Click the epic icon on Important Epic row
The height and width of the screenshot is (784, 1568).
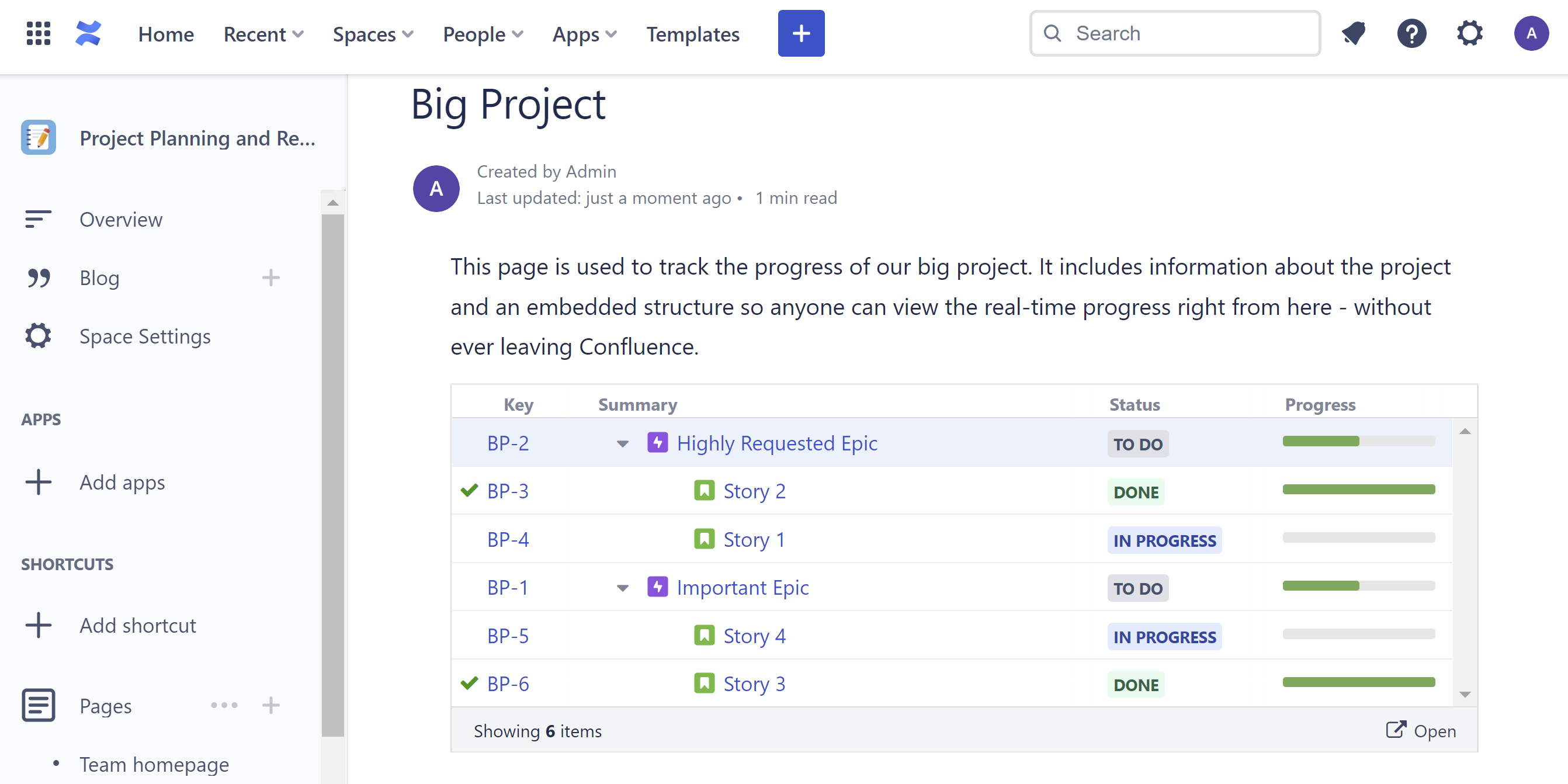point(658,587)
